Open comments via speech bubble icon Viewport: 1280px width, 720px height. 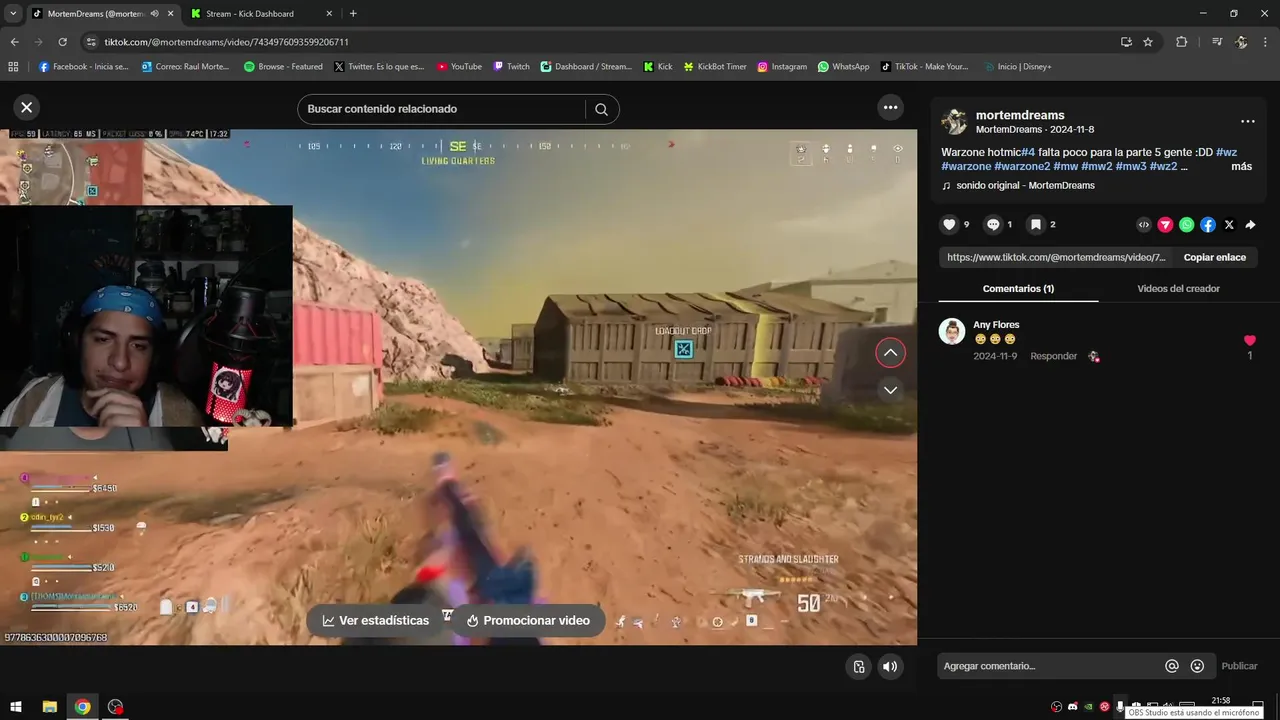993,225
